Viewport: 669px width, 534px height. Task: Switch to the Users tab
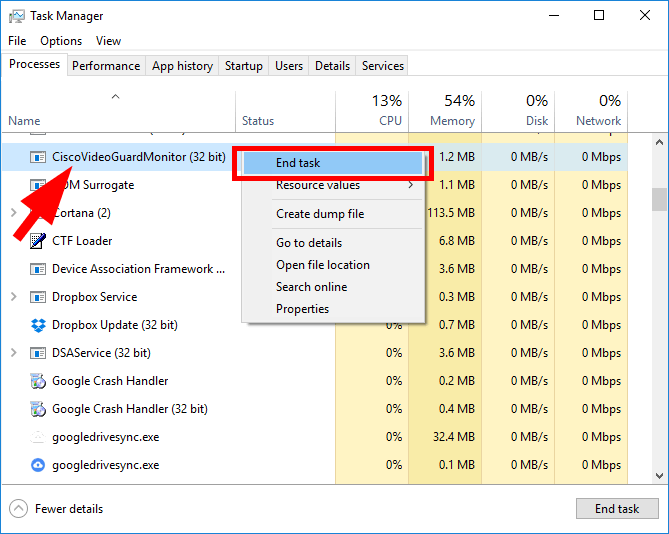pos(289,66)
